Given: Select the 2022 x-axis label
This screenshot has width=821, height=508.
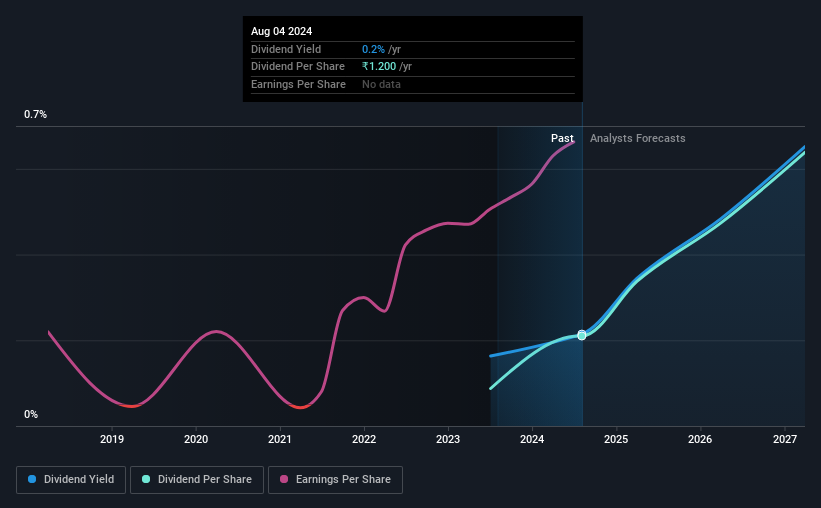Looking at the screenshot, I should (x=364, y=439).
